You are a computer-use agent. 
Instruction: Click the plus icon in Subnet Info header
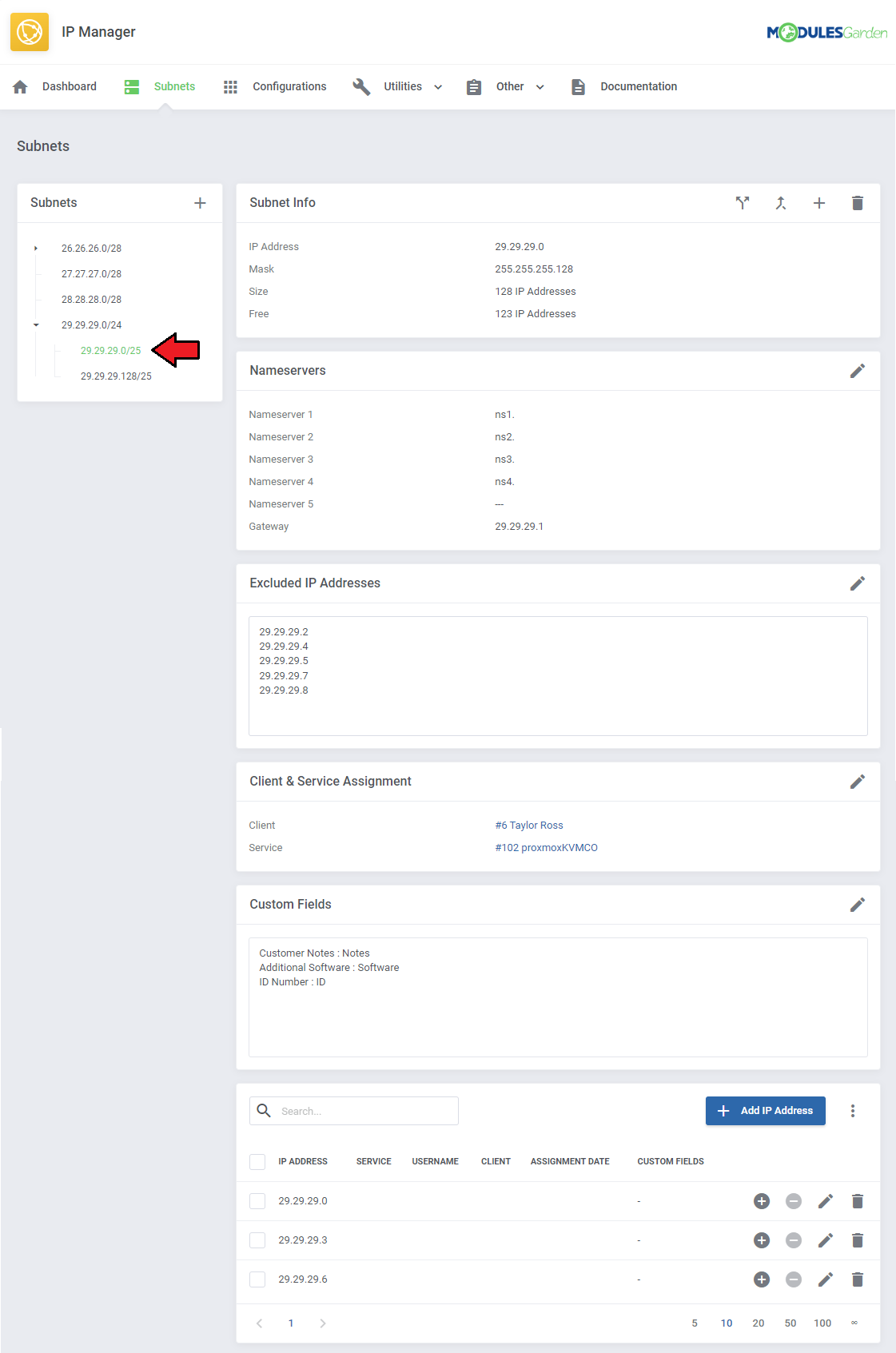819,203
